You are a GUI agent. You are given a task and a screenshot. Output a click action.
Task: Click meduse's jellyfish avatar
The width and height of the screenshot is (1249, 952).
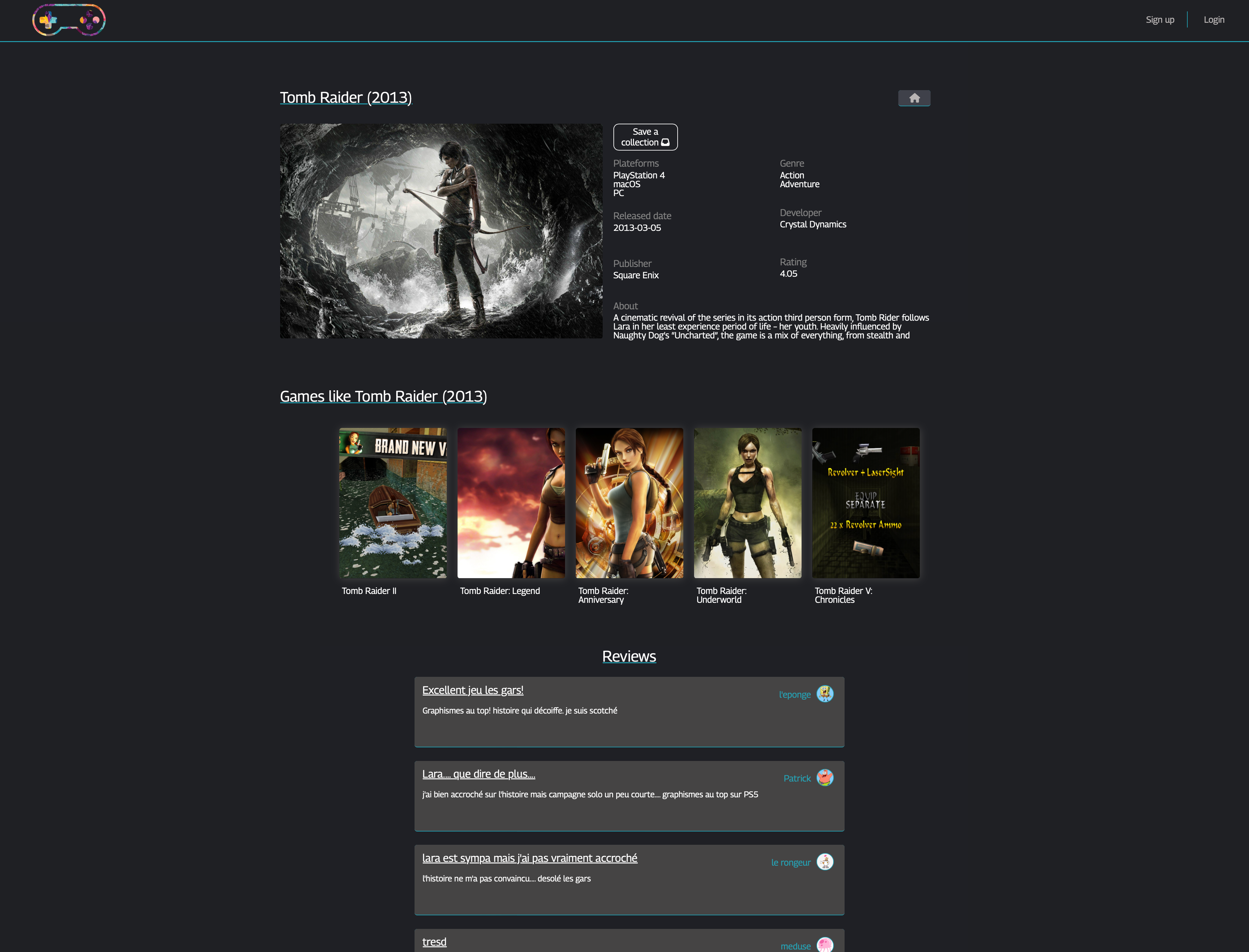pyautogui.click(x=825, y=945)
